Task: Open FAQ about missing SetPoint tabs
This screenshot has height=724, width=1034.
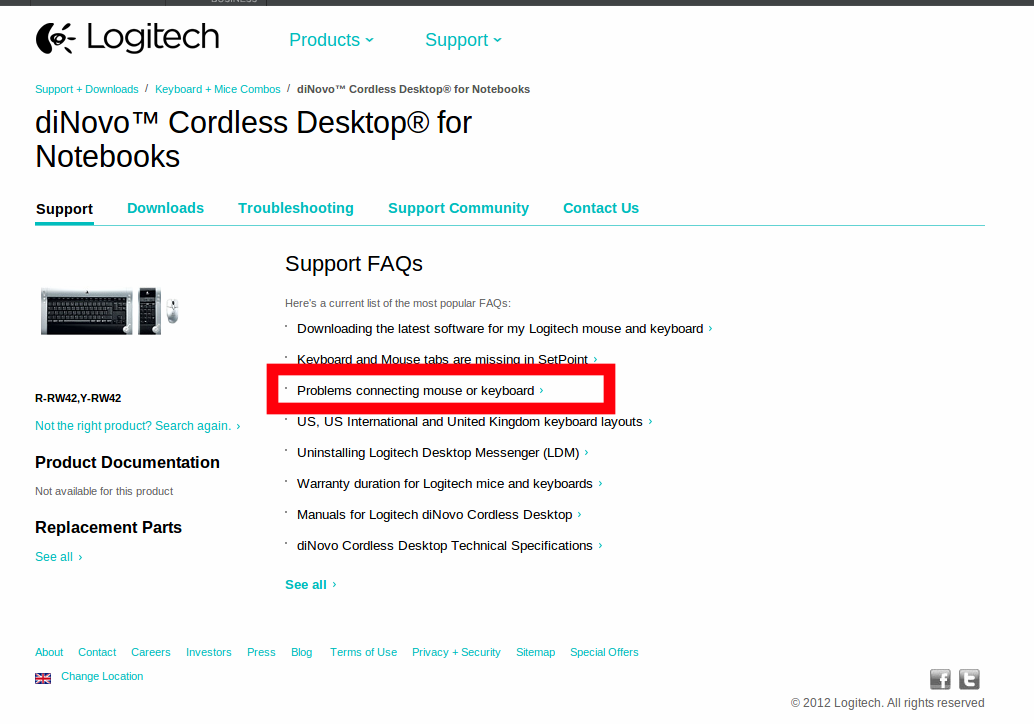Action: tap(447, 359)
